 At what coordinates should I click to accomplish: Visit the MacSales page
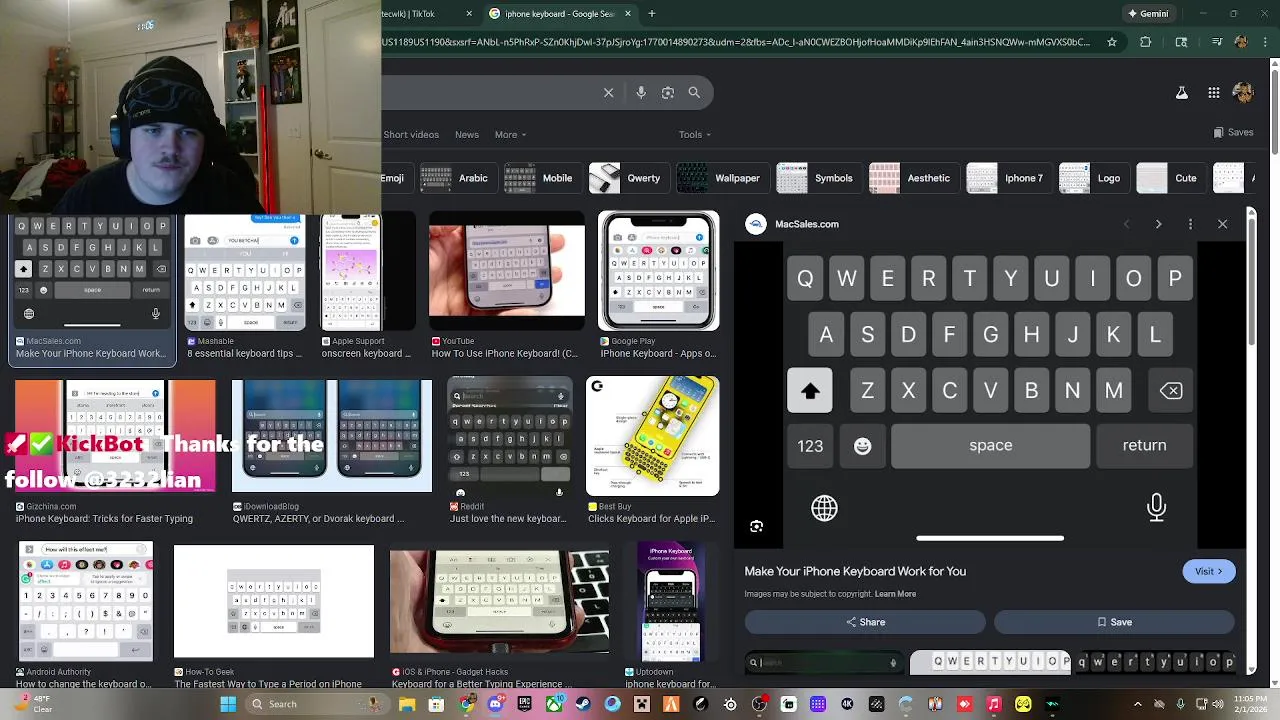pyautogui.click(x=1208, y=571)
